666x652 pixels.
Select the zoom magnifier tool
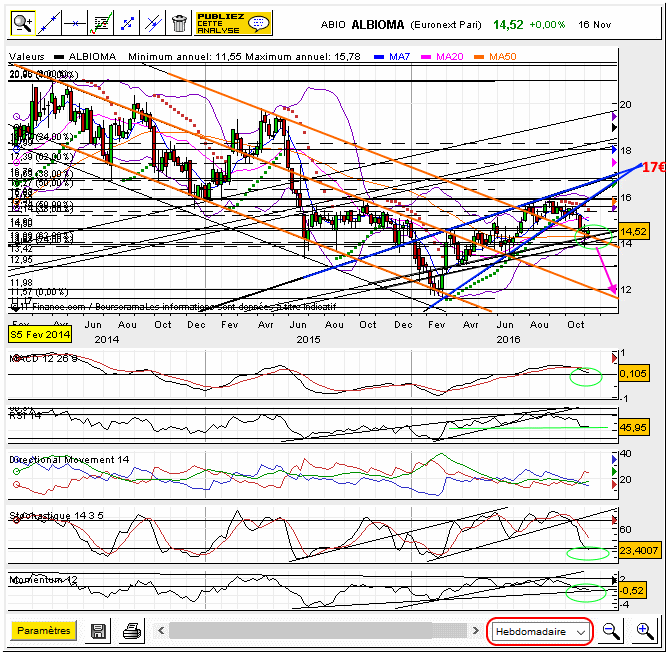[x=23, y=23]
